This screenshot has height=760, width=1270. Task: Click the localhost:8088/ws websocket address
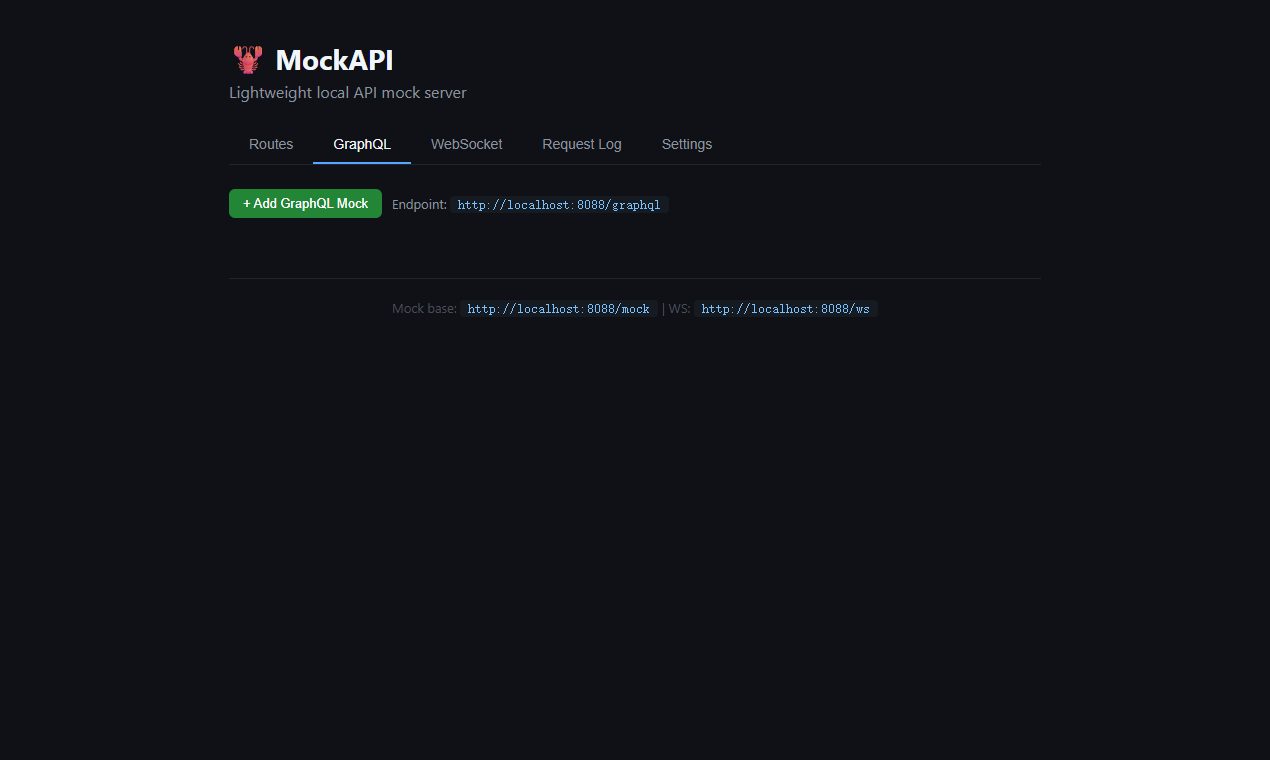[786, 308]
